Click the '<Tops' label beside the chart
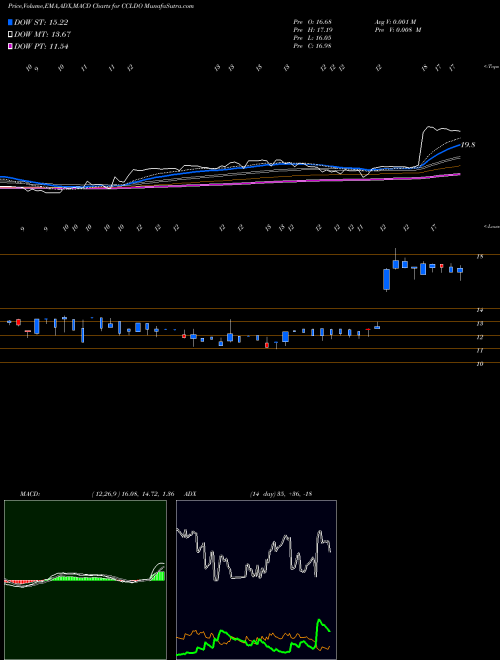Screen dimensions: 500x660 coord(491,67)
